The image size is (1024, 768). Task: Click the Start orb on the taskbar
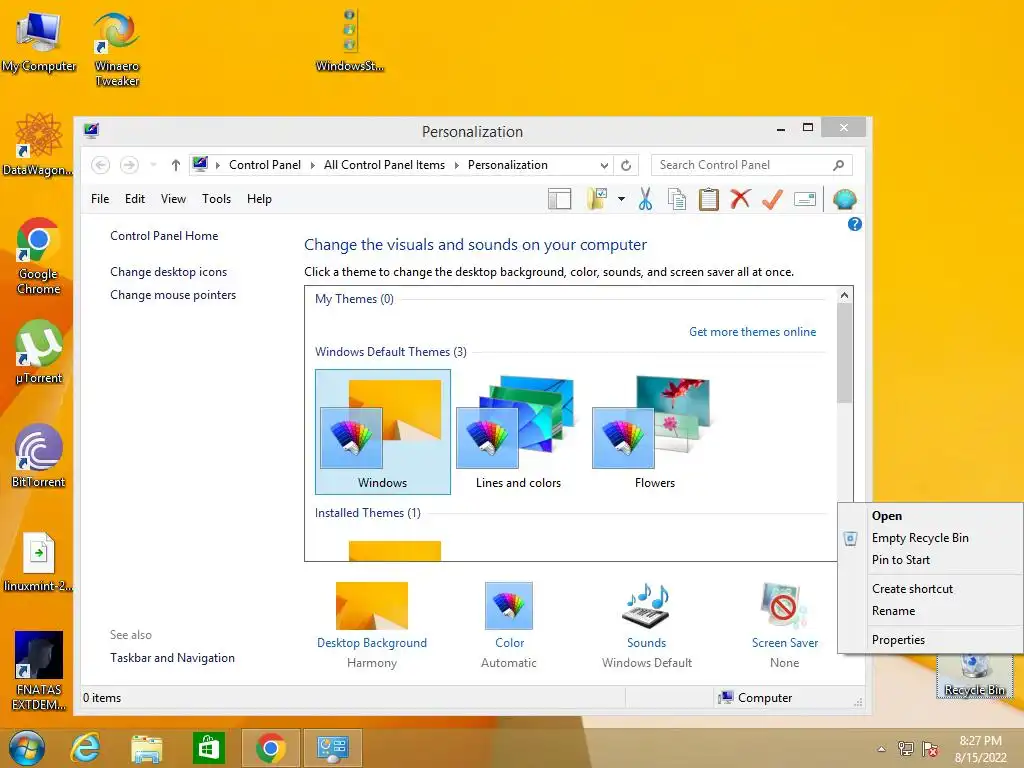click(x=27, y=748)
